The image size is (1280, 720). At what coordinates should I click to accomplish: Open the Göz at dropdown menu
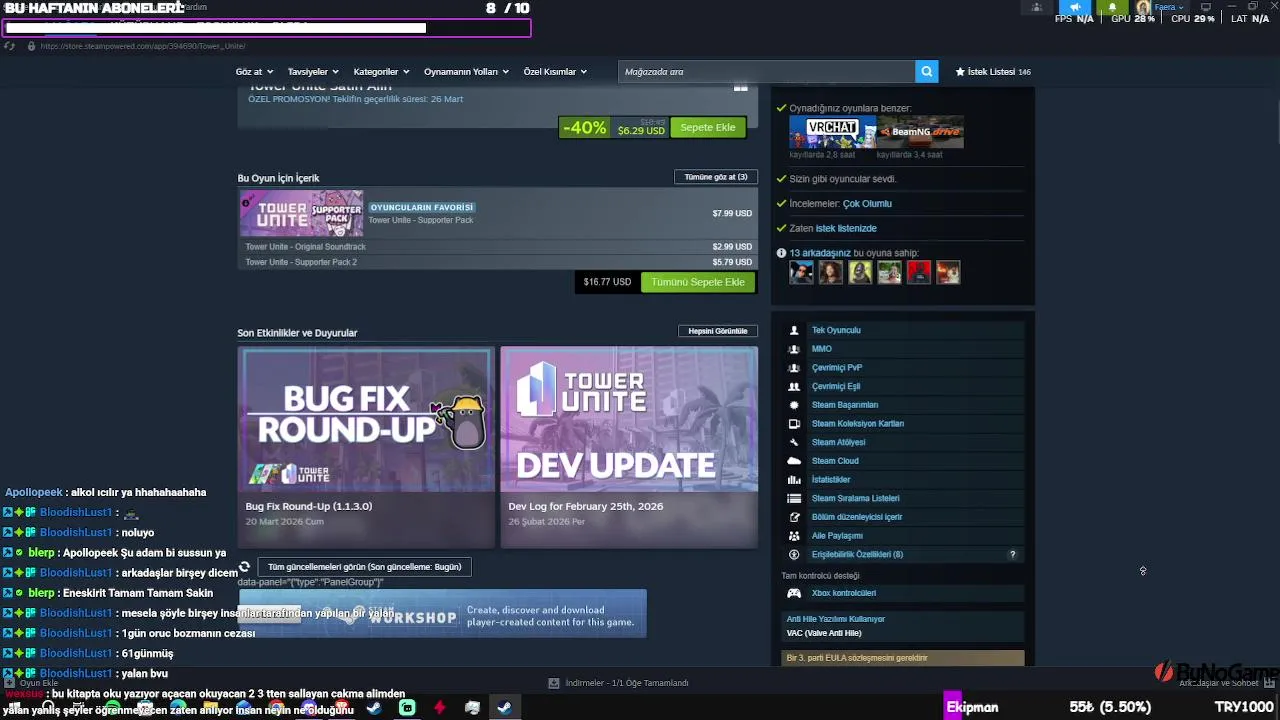pyautogui.click(x=254, y=72)
